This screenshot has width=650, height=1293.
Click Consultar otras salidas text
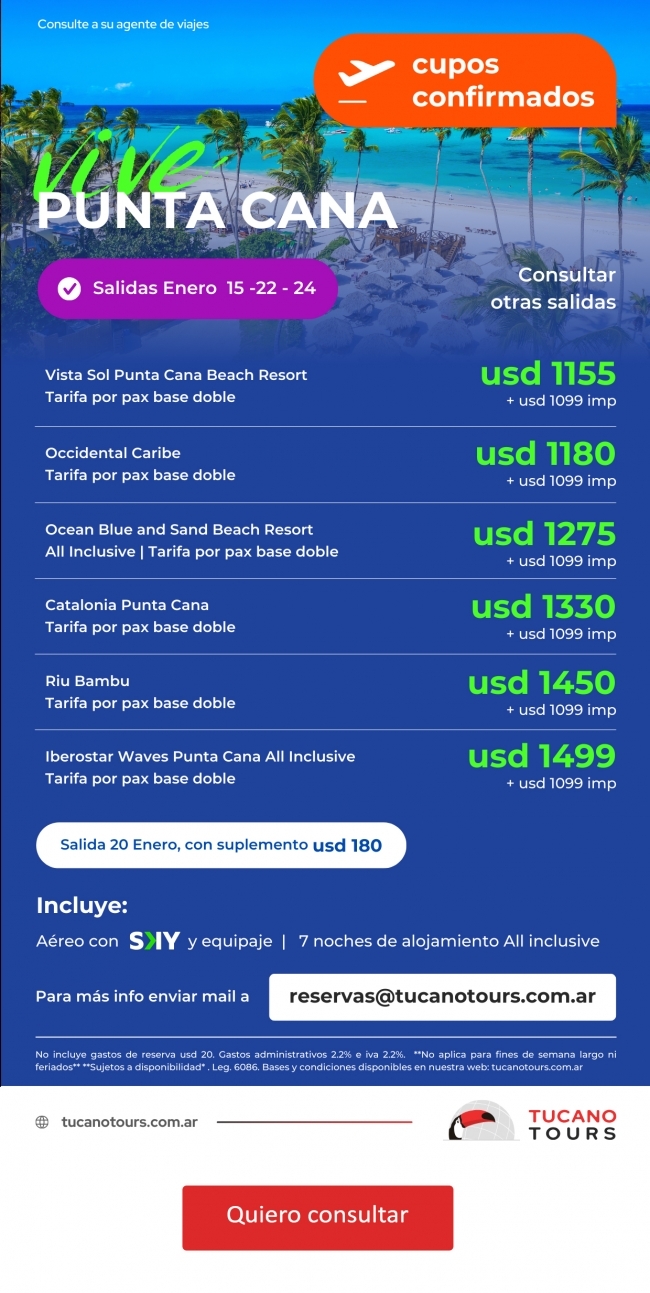click(x=553, y=288)
